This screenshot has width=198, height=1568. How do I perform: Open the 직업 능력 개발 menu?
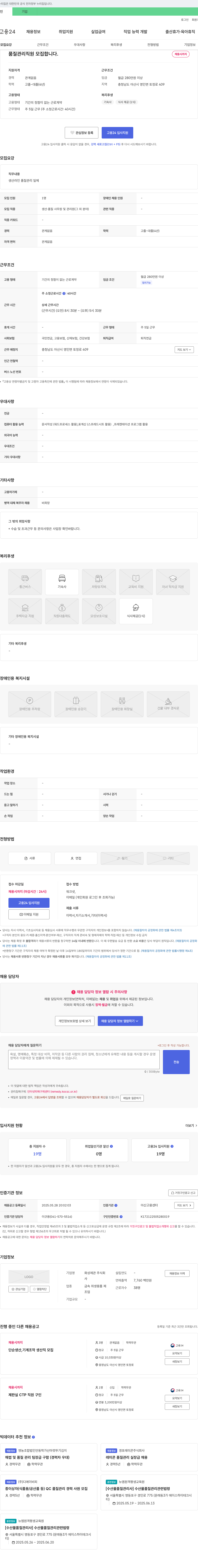(135, 32)
